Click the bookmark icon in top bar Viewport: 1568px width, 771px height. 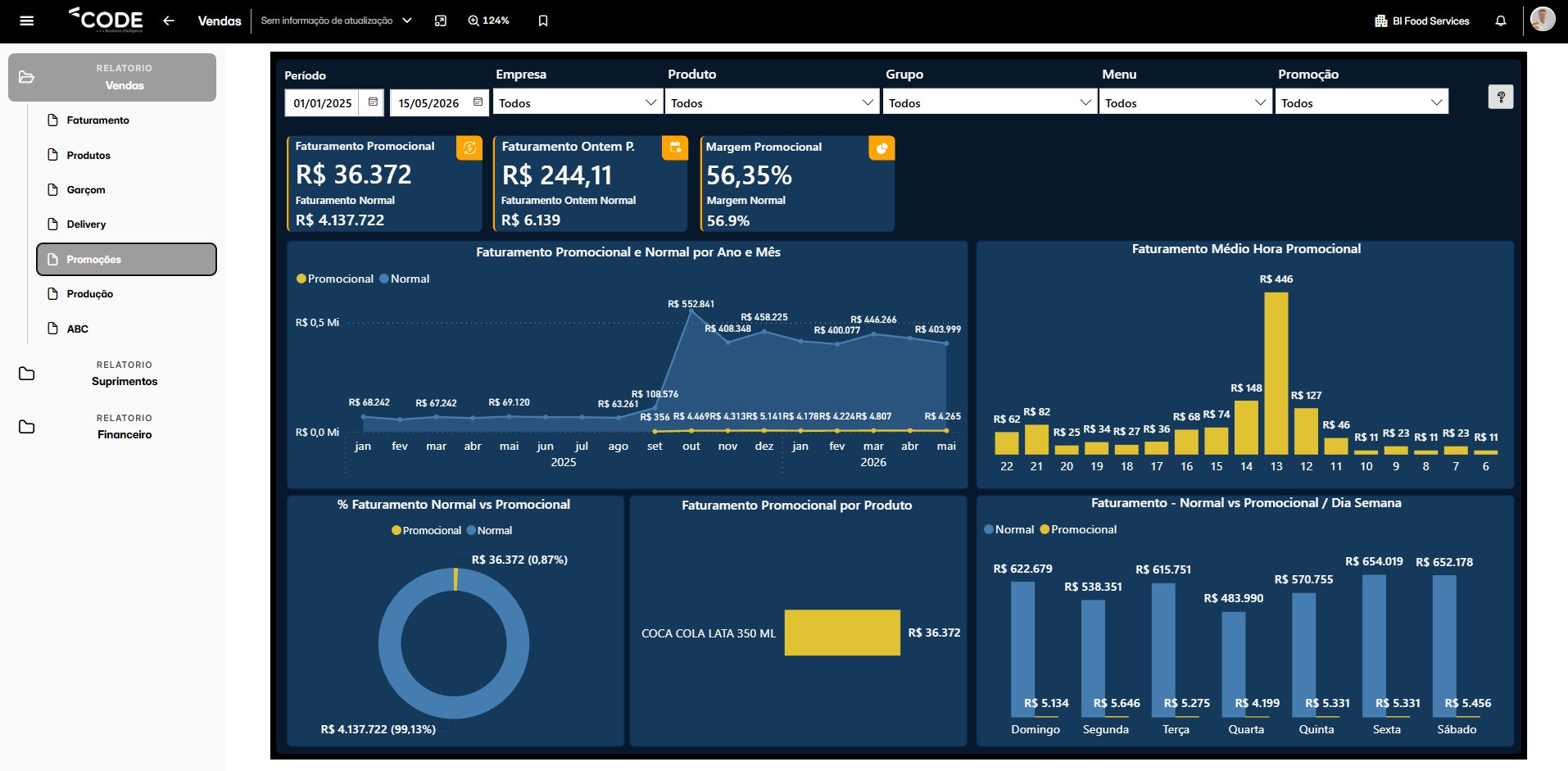click(x=543, y=20)
